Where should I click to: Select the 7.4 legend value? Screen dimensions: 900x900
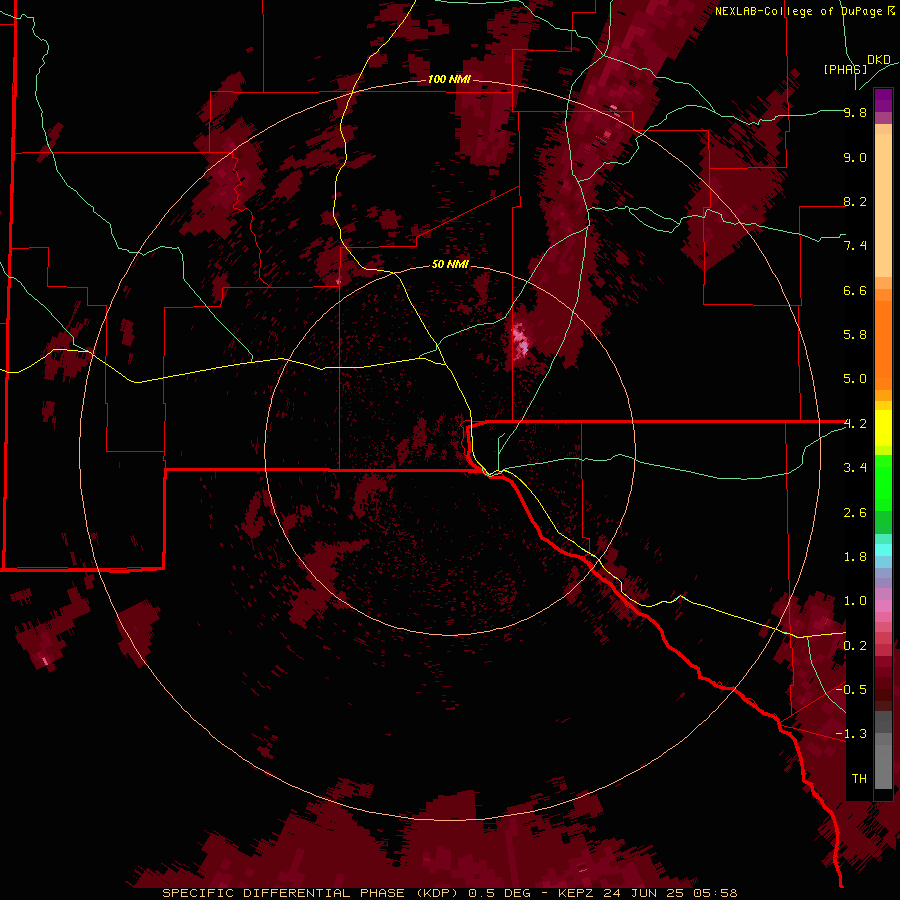855,246
